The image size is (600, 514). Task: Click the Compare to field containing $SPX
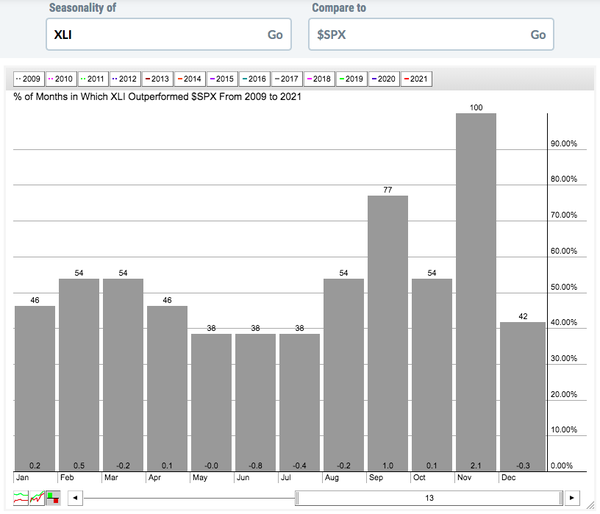point(415,34)
